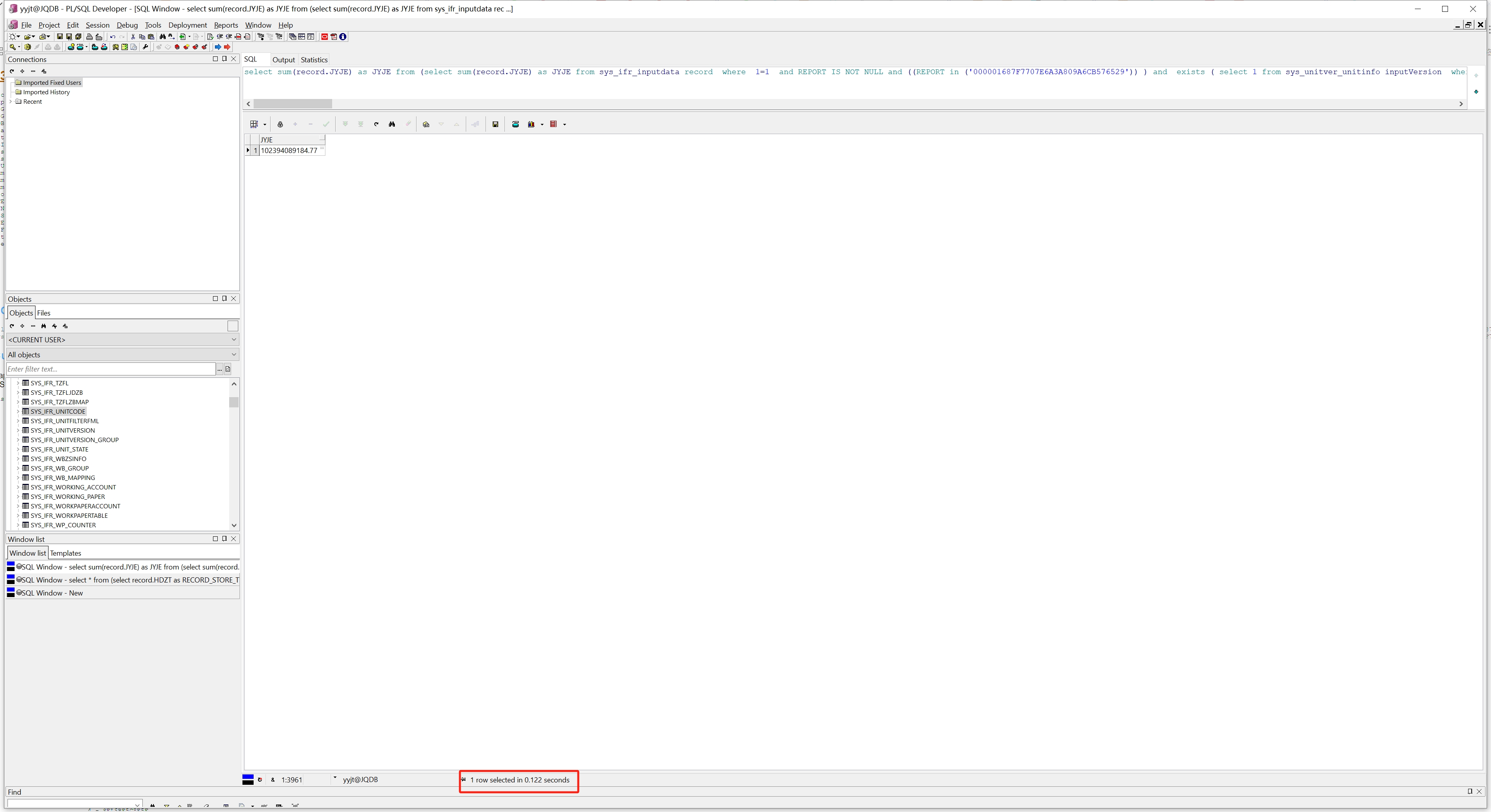Switch to the Statistics tab

314,60
